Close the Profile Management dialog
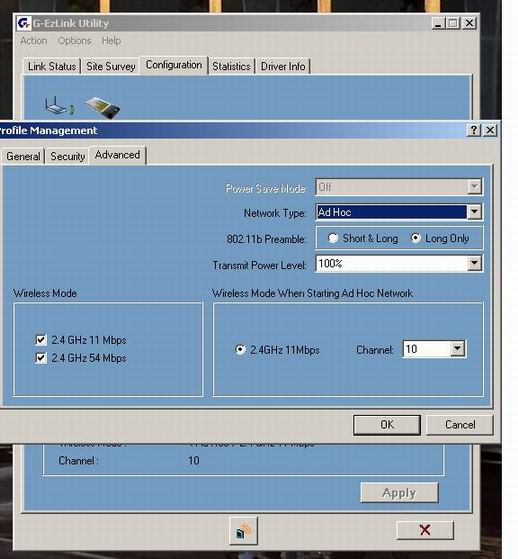 click(x=490, y=130)
